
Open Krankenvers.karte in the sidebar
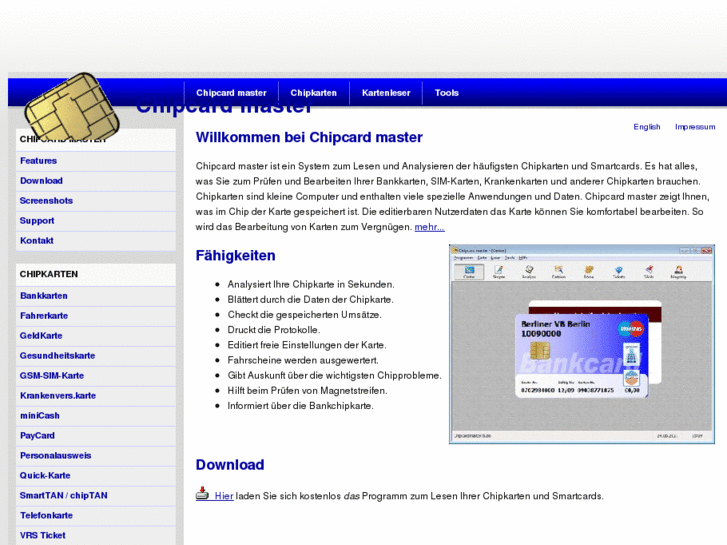[x=96, y=396]
